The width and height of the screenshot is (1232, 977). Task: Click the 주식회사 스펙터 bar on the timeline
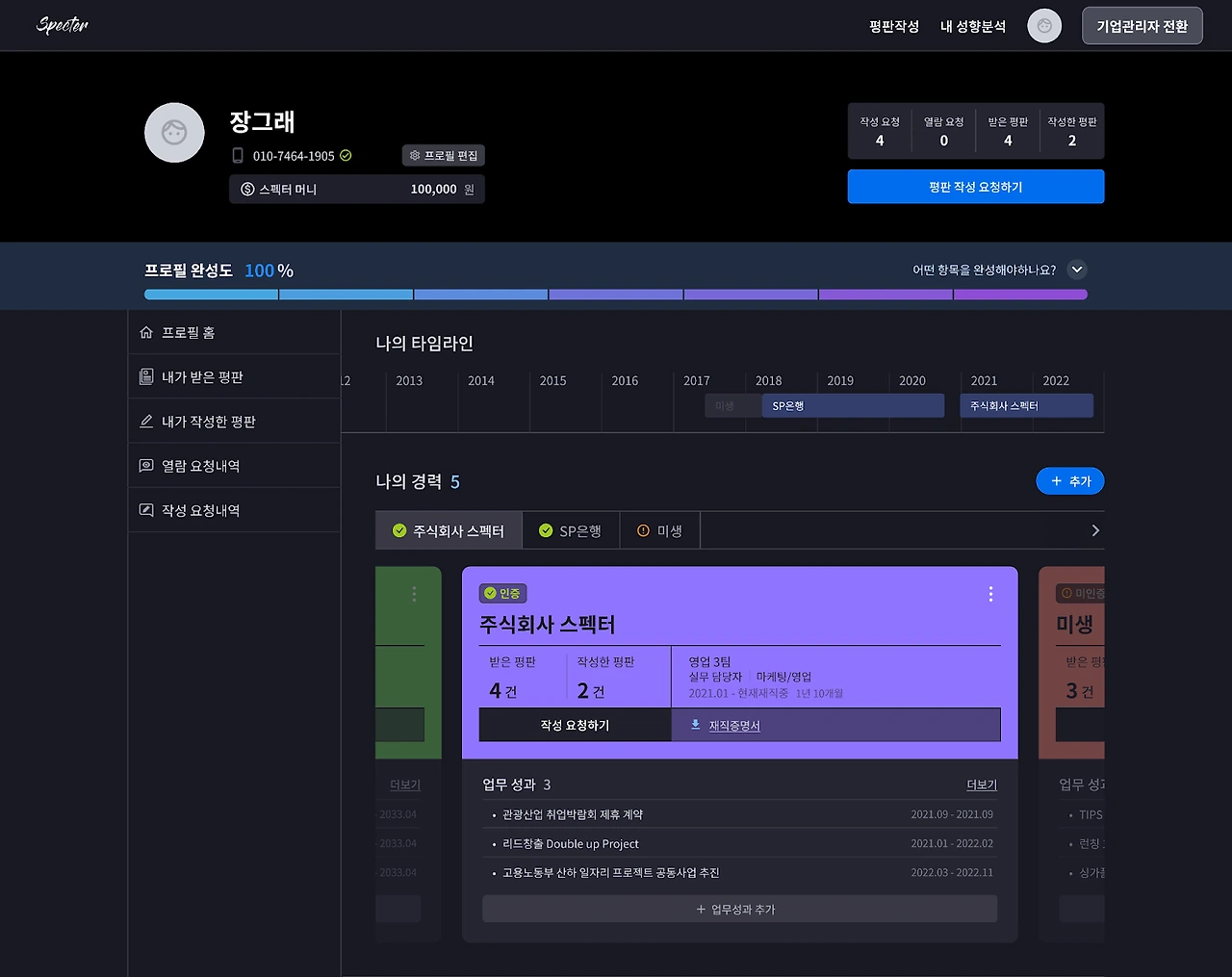click(1026, 406)
